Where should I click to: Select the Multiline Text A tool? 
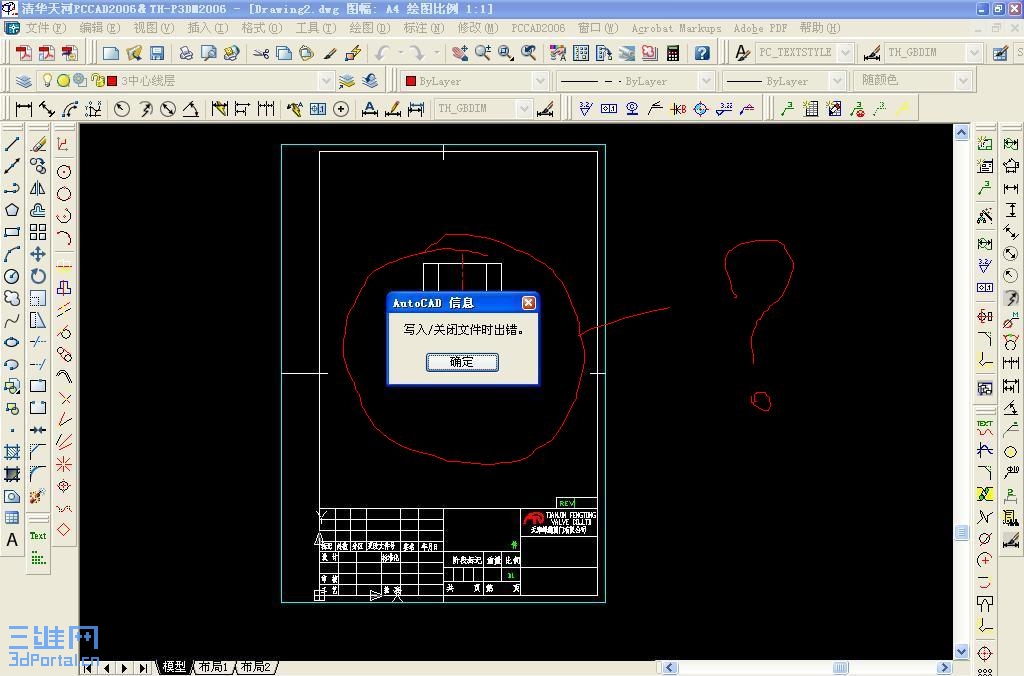pos(12,540)
